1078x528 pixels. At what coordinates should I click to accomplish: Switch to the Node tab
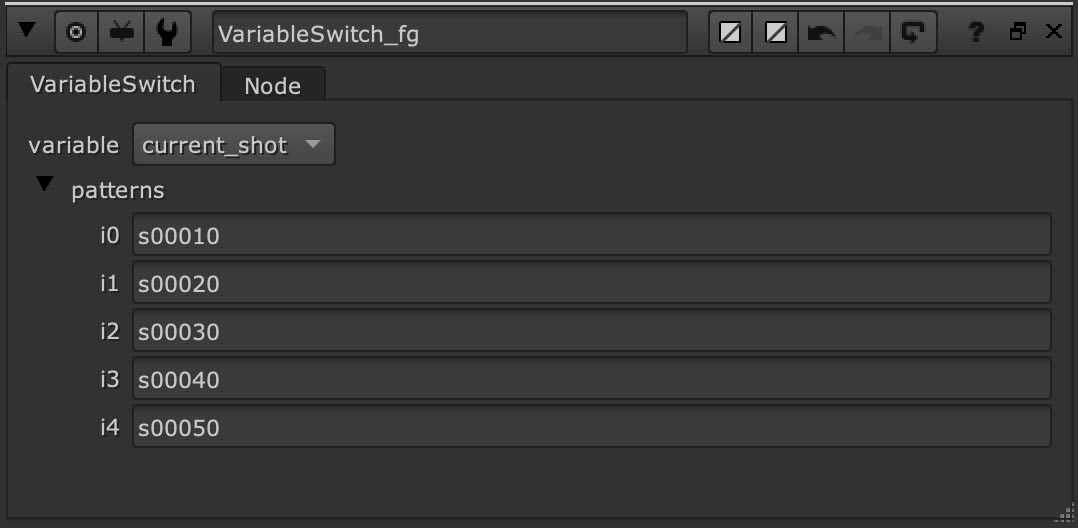(272, 86)
